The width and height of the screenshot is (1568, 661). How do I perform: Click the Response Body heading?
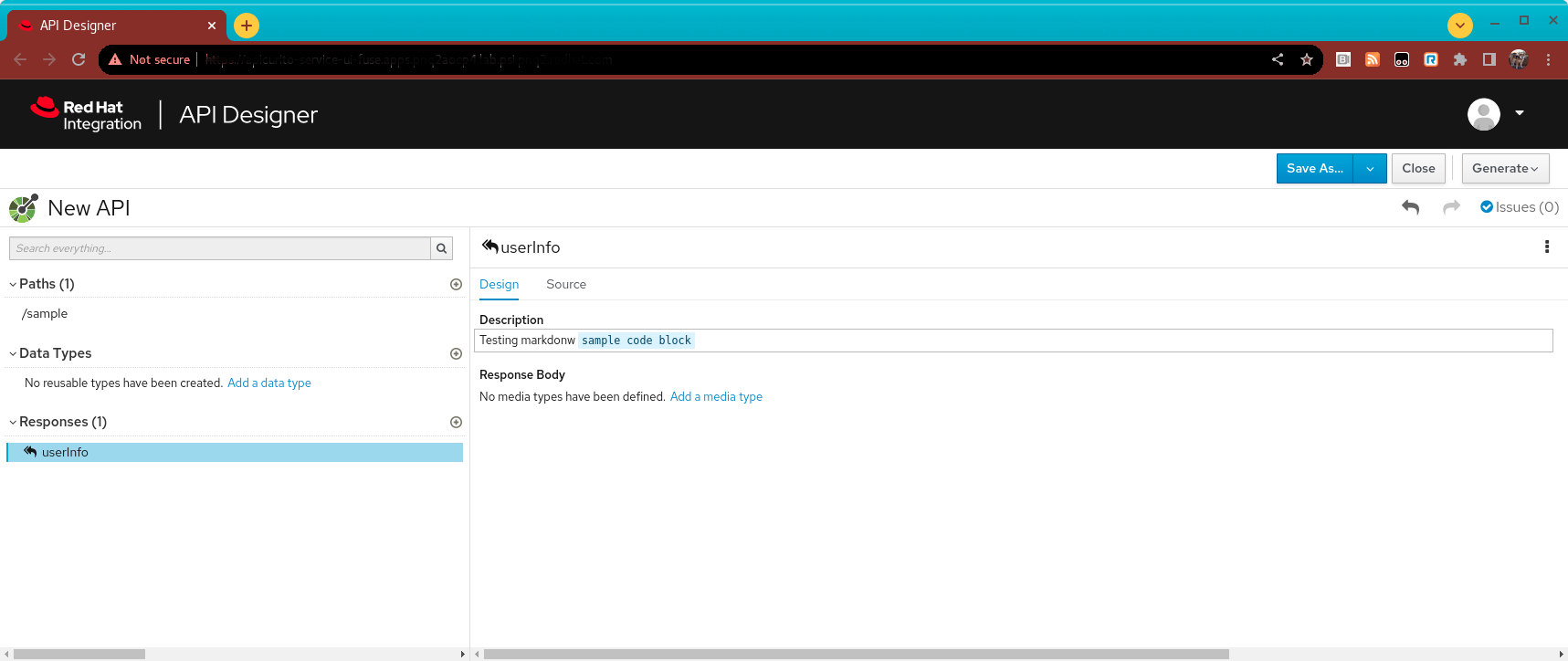click(522, 374)
